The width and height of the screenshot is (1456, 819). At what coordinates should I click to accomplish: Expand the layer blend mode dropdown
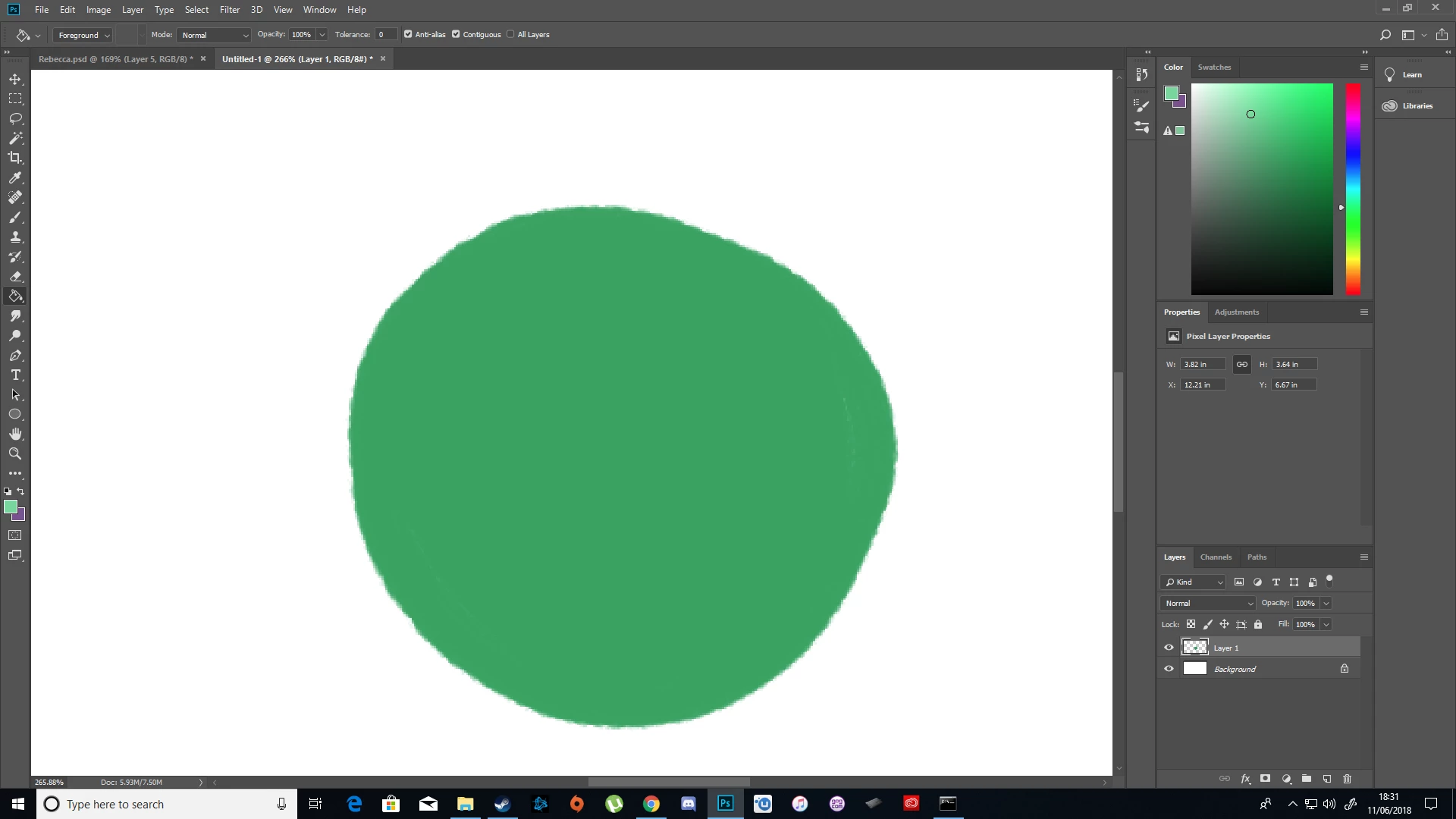click(x=1208, y=603)
